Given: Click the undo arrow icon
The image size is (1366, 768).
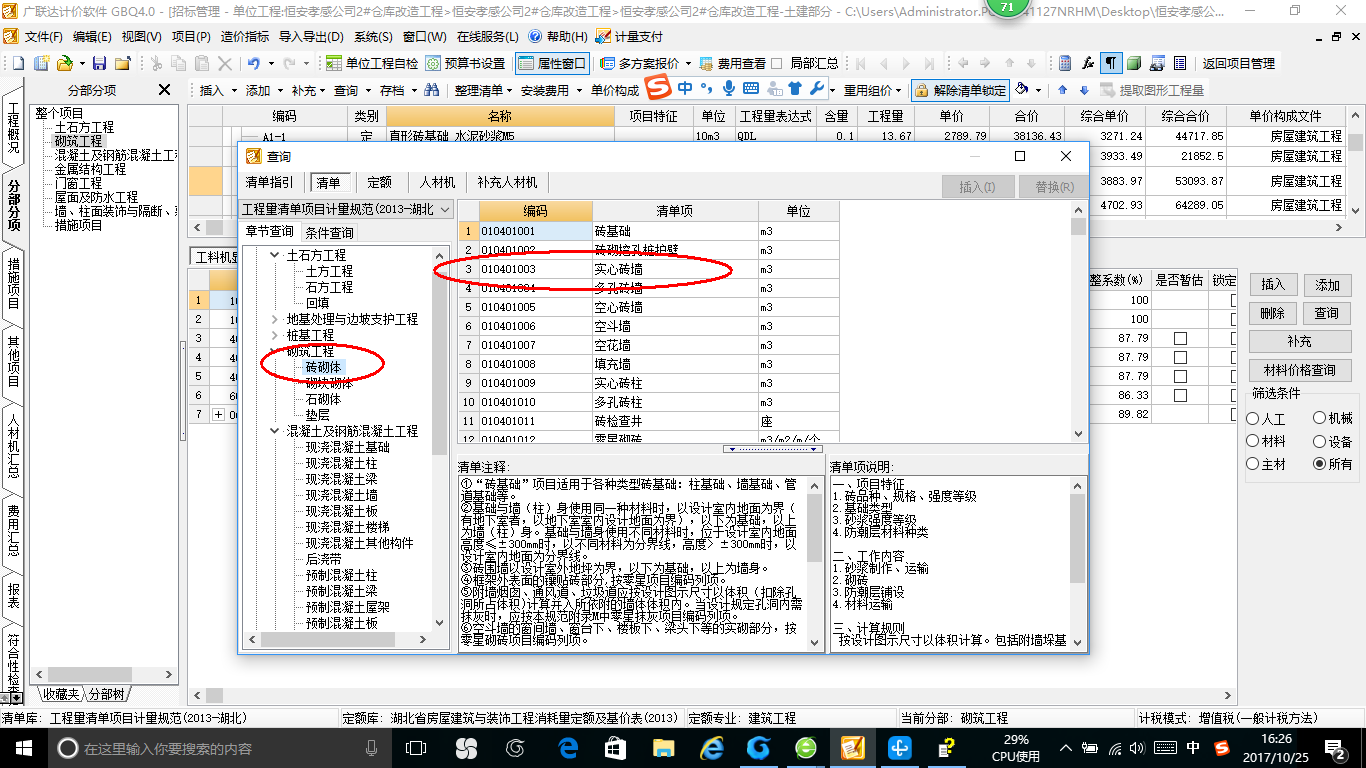Looking at the screenshot, I should point(253,63).
